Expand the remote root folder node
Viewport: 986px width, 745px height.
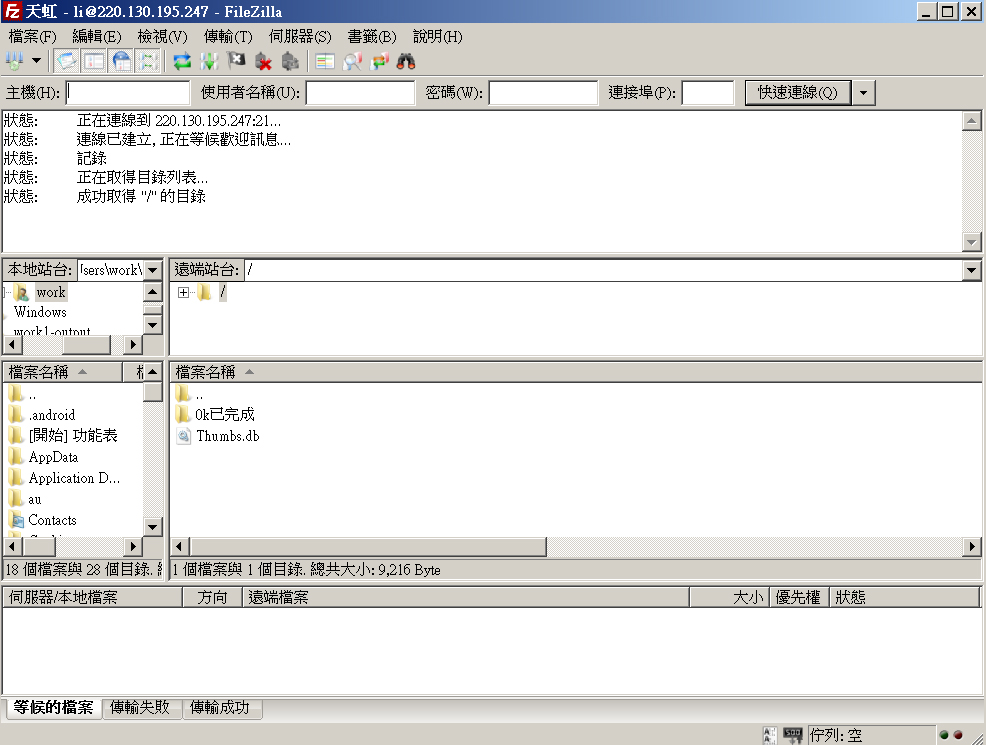(183, 292)
